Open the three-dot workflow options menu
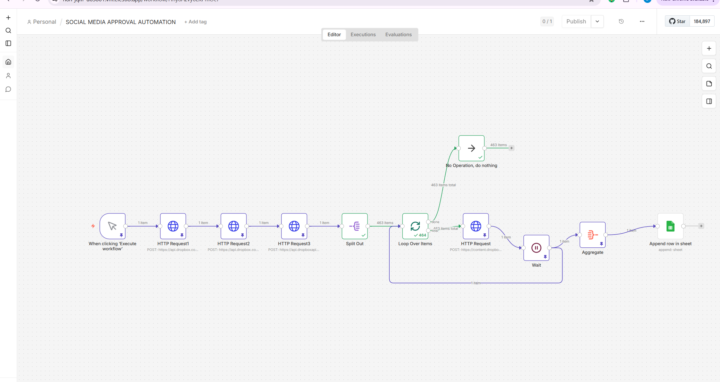The height and width of the screenshot is (382, 720). [x=642, y=22]
